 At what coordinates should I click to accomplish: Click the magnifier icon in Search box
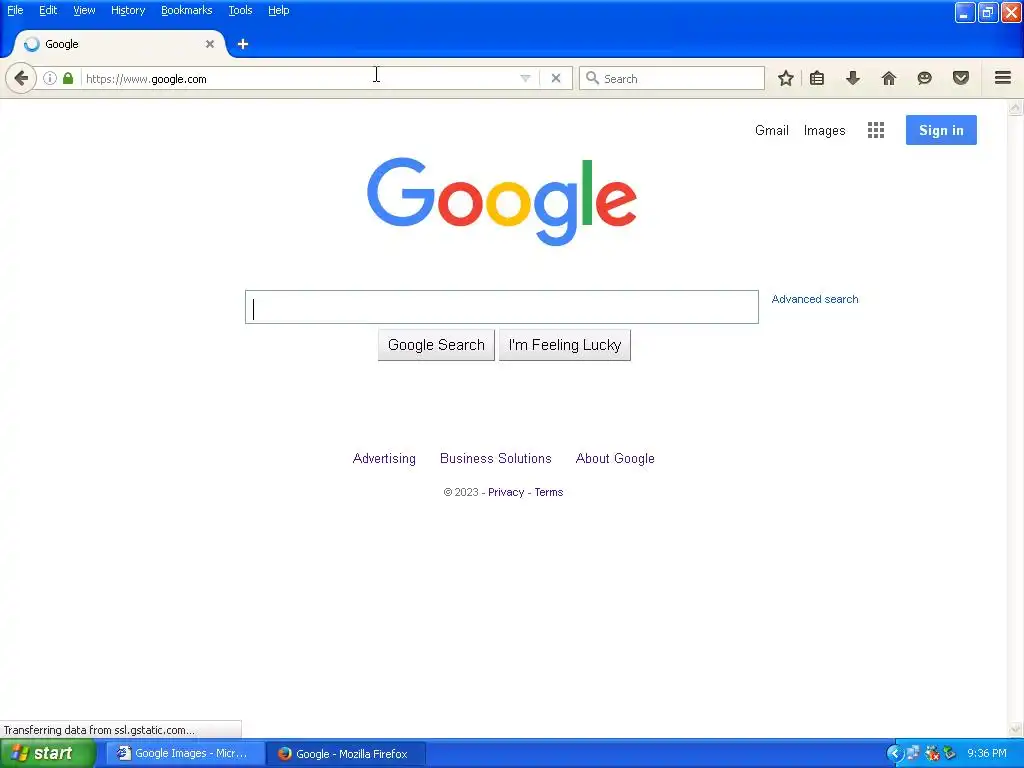[592, 78]
